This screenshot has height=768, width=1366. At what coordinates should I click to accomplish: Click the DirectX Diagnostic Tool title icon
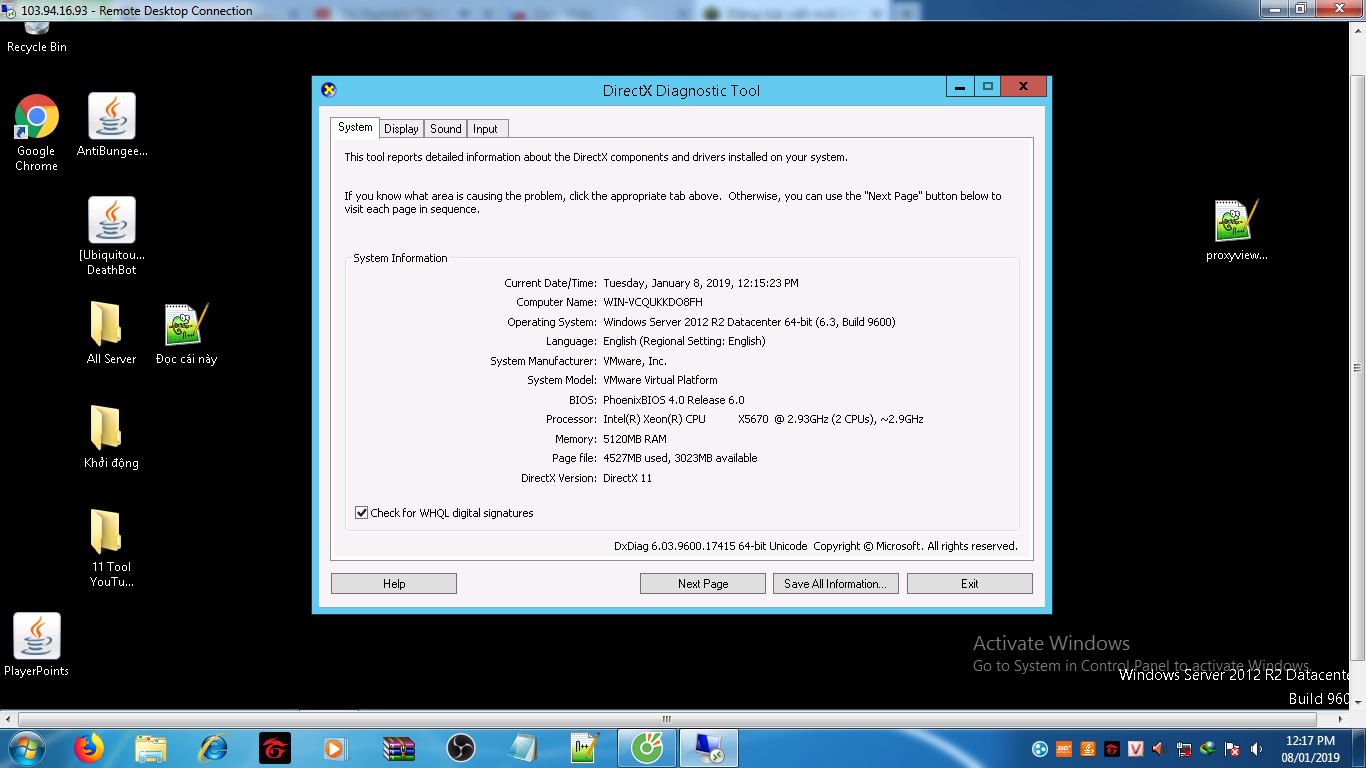[x=329, y=90]
